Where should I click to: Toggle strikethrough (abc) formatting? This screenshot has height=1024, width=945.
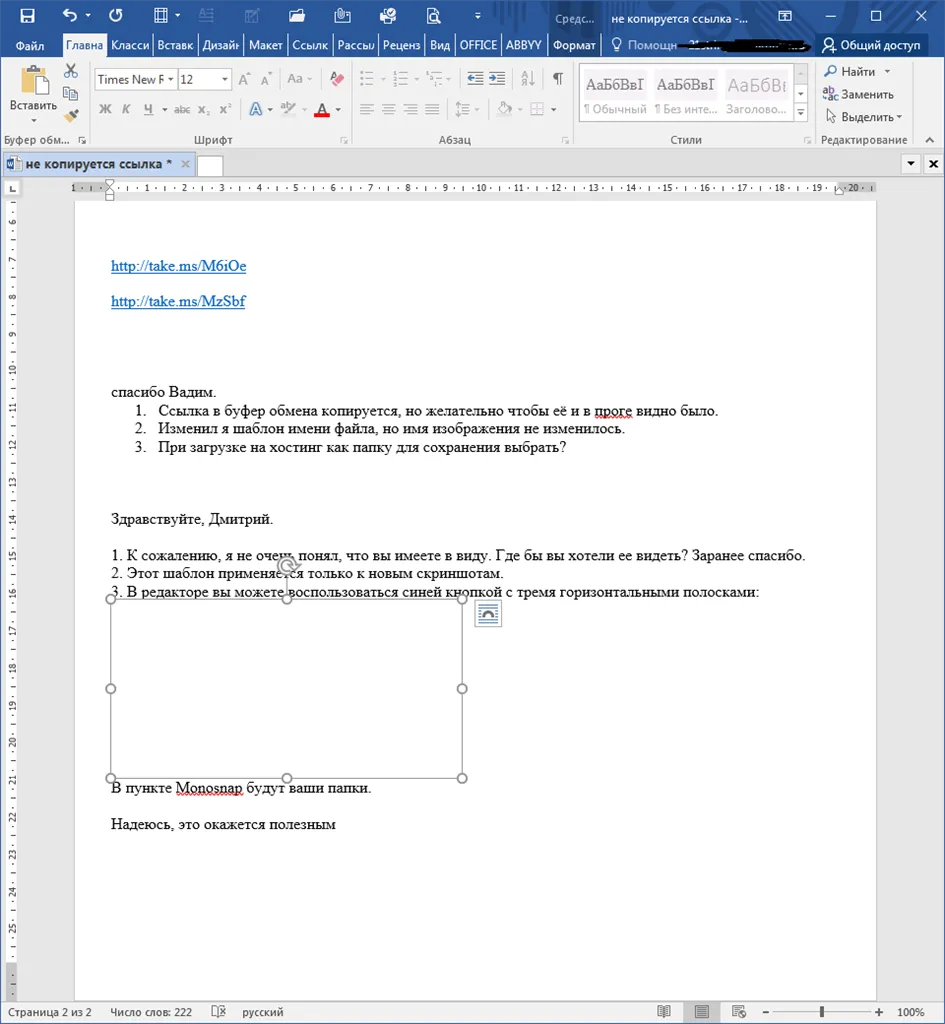(182, 110)
